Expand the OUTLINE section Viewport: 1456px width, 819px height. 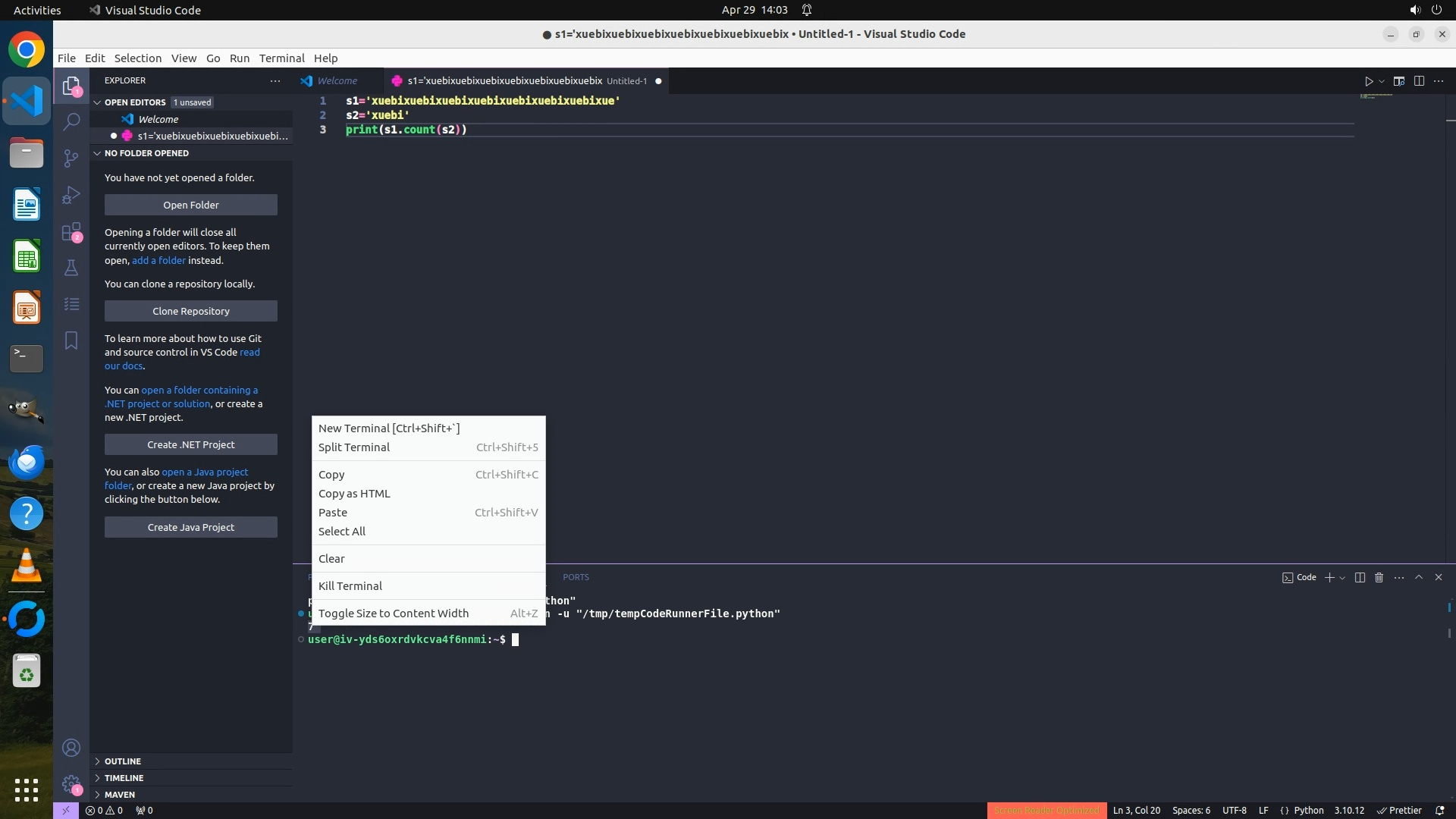click(x=123, y=761)
